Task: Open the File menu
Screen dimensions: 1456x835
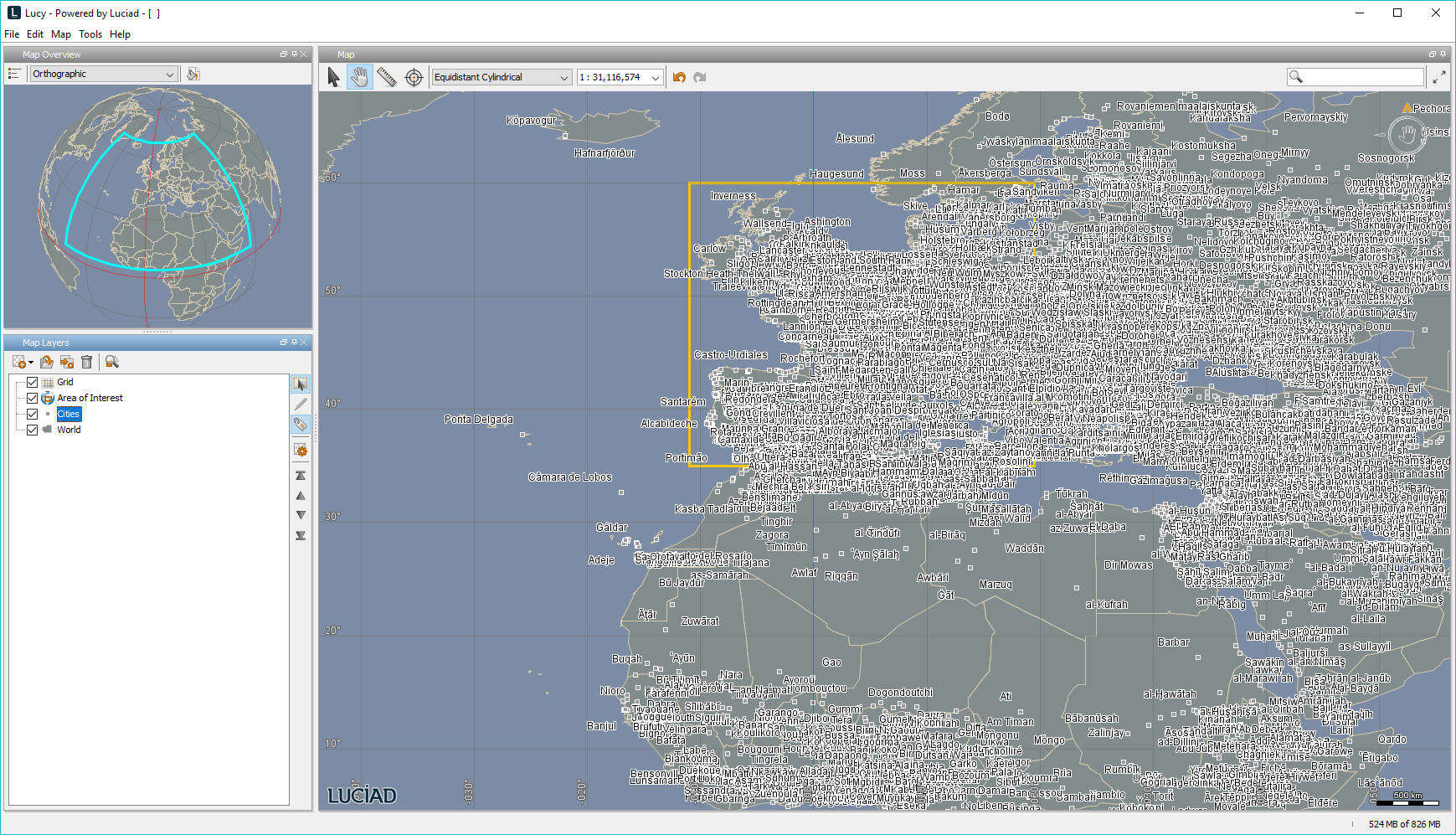Action: 12,34
